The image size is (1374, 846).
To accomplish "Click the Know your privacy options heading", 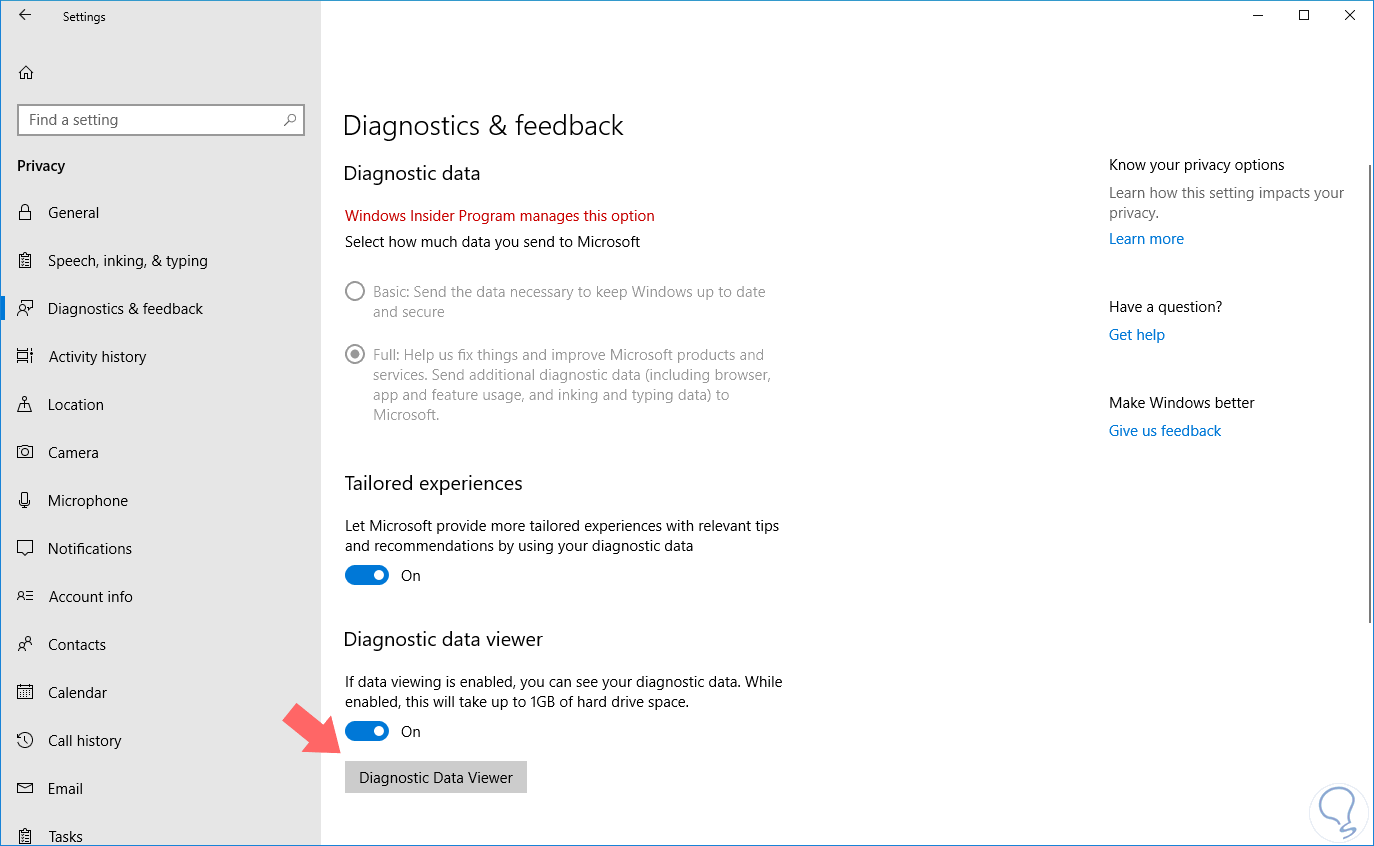I will (x=1197, y=165).
